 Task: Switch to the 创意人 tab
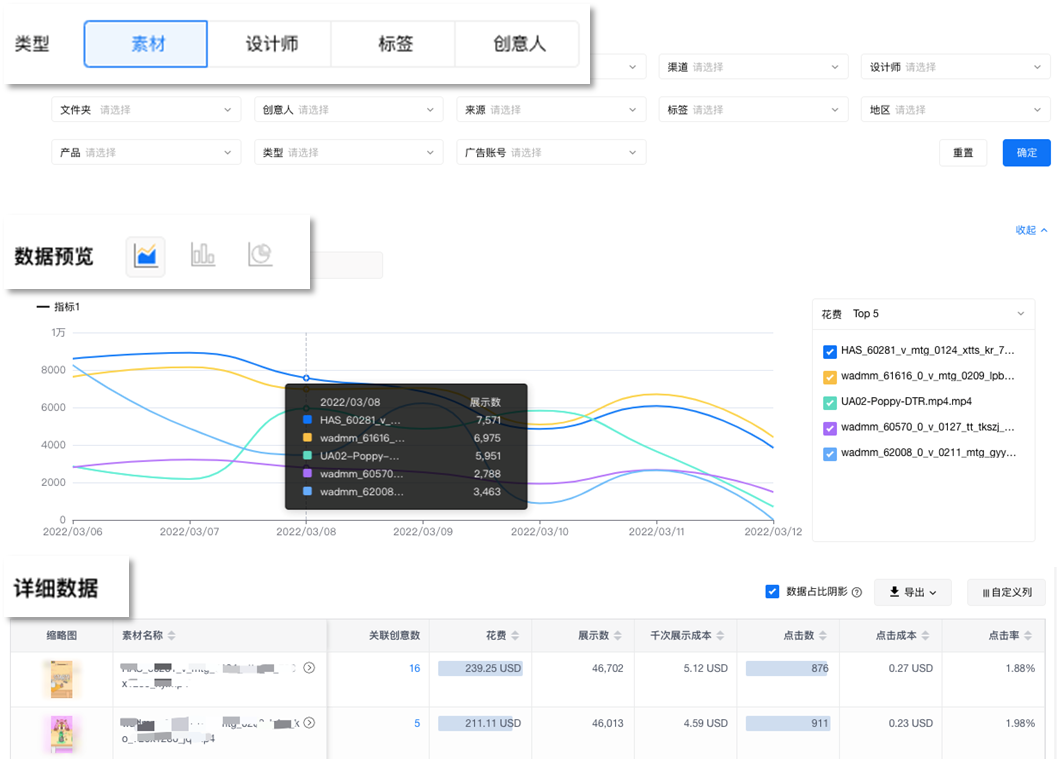pyautogui.click(x=517, y=44)
